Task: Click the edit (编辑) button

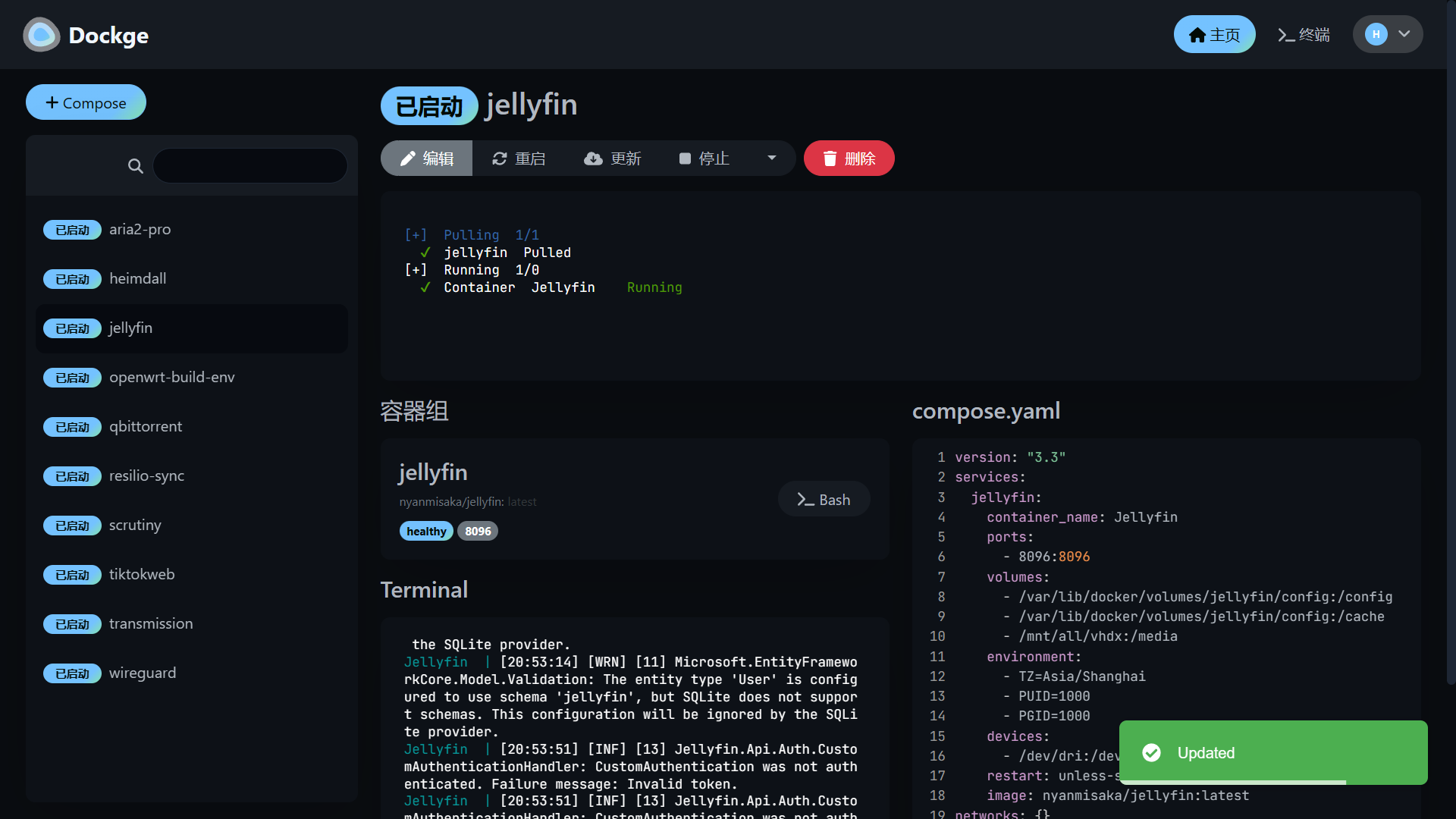Action: tap(427, 158)
